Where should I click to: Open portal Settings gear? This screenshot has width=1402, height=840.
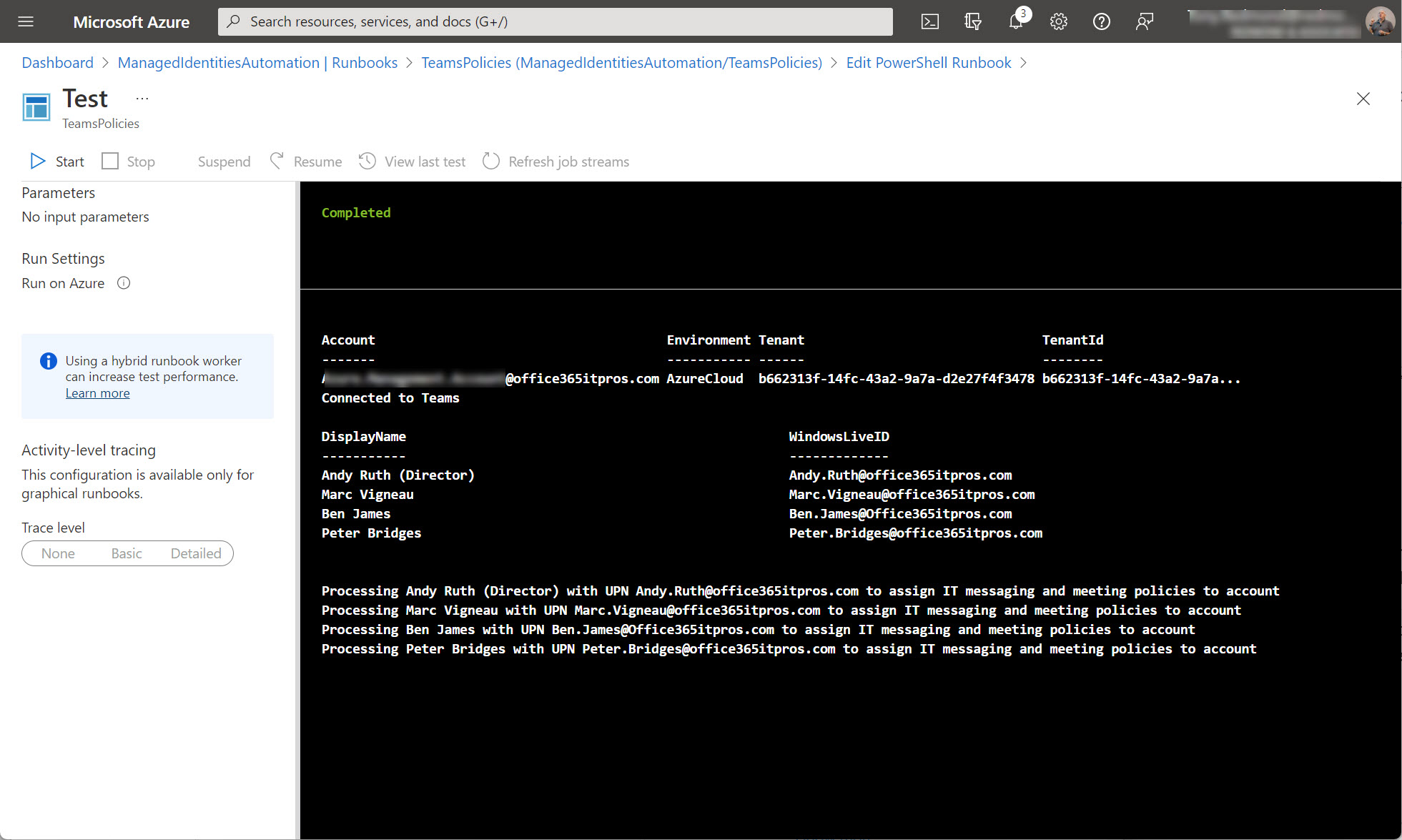click(1059, 21)
